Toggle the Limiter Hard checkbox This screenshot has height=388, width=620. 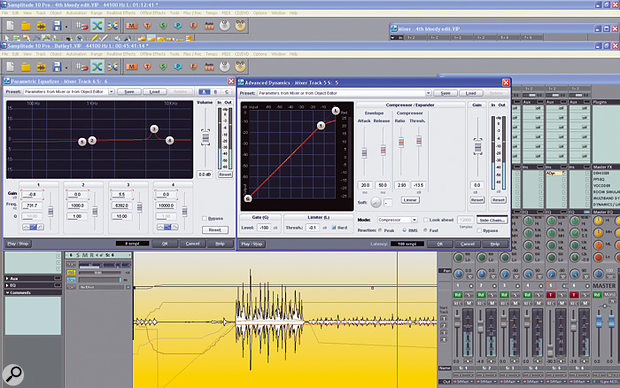pyautogui.click(x=334, y=227)
